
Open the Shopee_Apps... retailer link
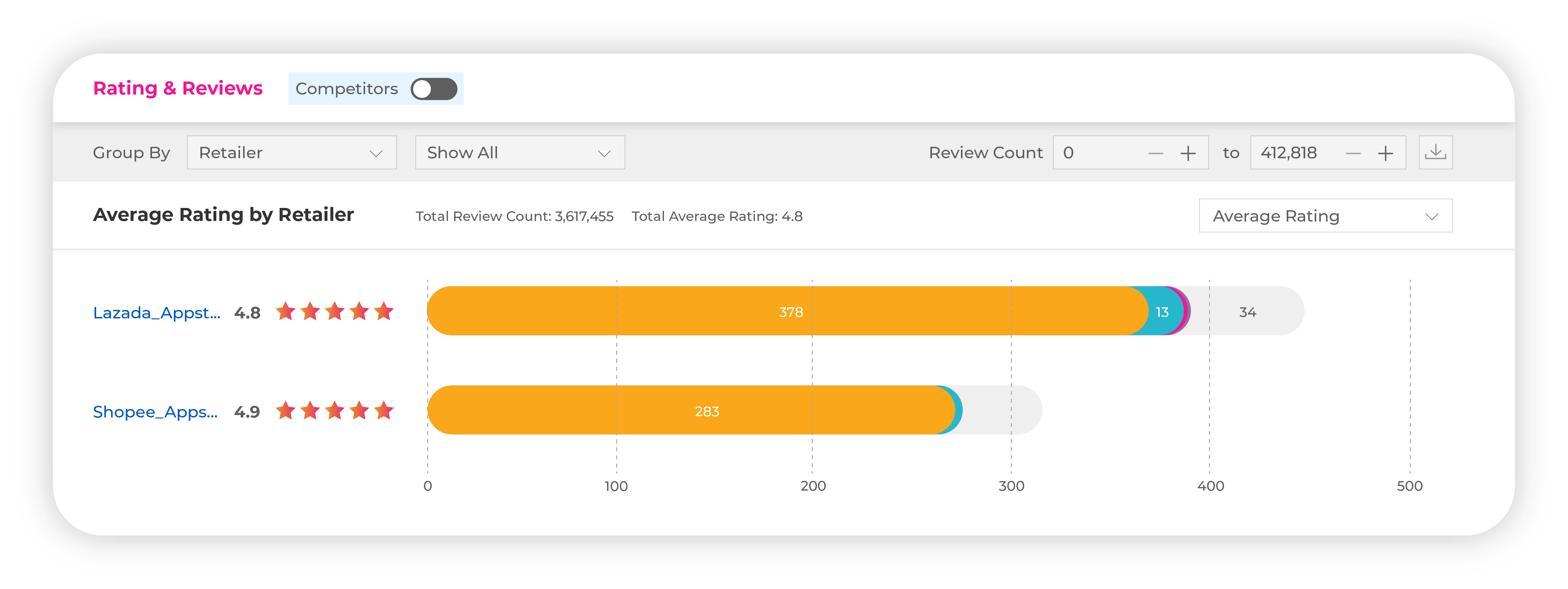[155, 412]
